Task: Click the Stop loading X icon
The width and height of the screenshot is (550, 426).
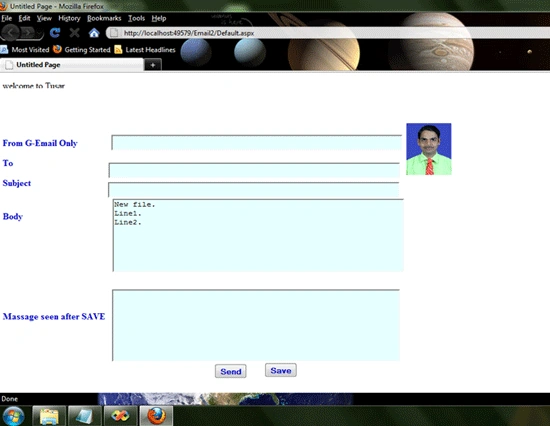Action: [74, 33]
